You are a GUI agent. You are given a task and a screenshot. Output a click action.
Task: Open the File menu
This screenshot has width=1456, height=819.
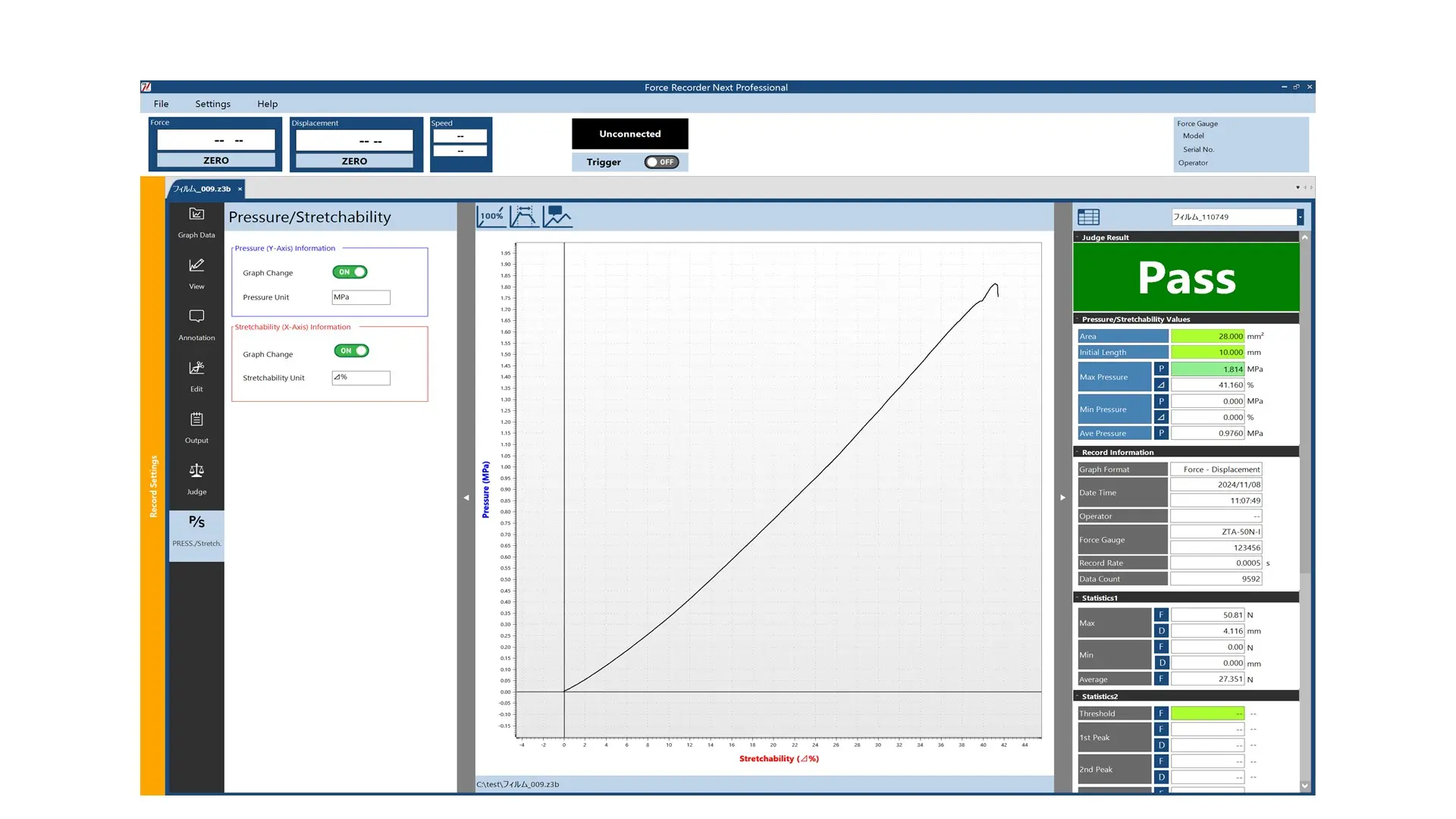point(161,103)
